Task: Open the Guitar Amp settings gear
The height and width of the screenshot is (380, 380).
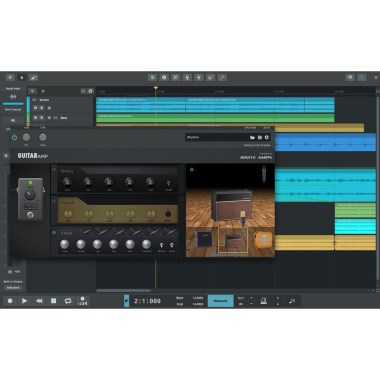Action: [267, 137]
